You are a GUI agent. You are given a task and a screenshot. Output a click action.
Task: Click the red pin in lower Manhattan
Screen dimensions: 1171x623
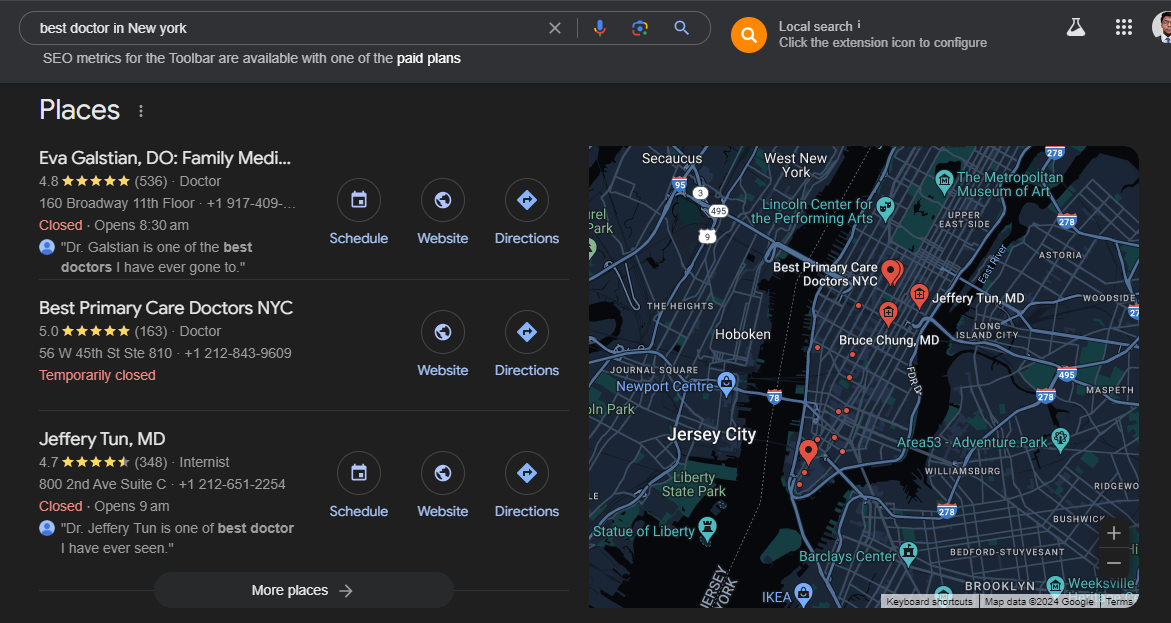pos(807,452)
